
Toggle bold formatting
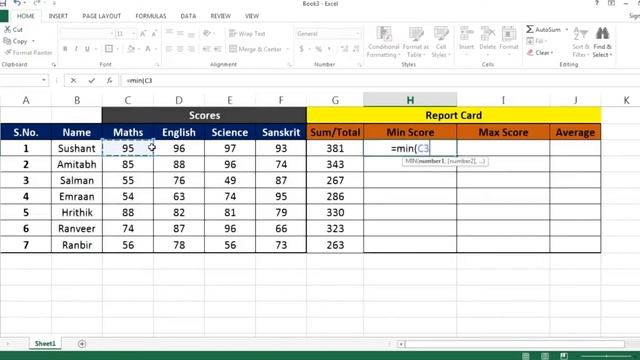click(65, 49)
